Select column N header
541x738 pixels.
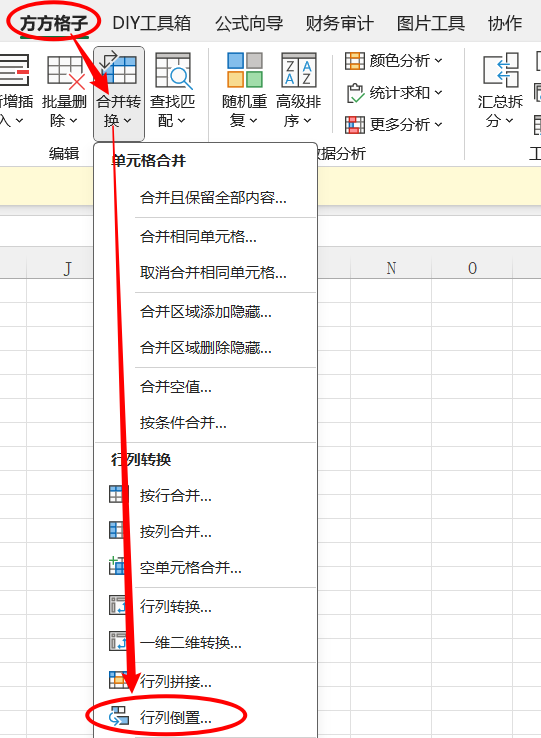pyautogui.click(x=391, y=268)
